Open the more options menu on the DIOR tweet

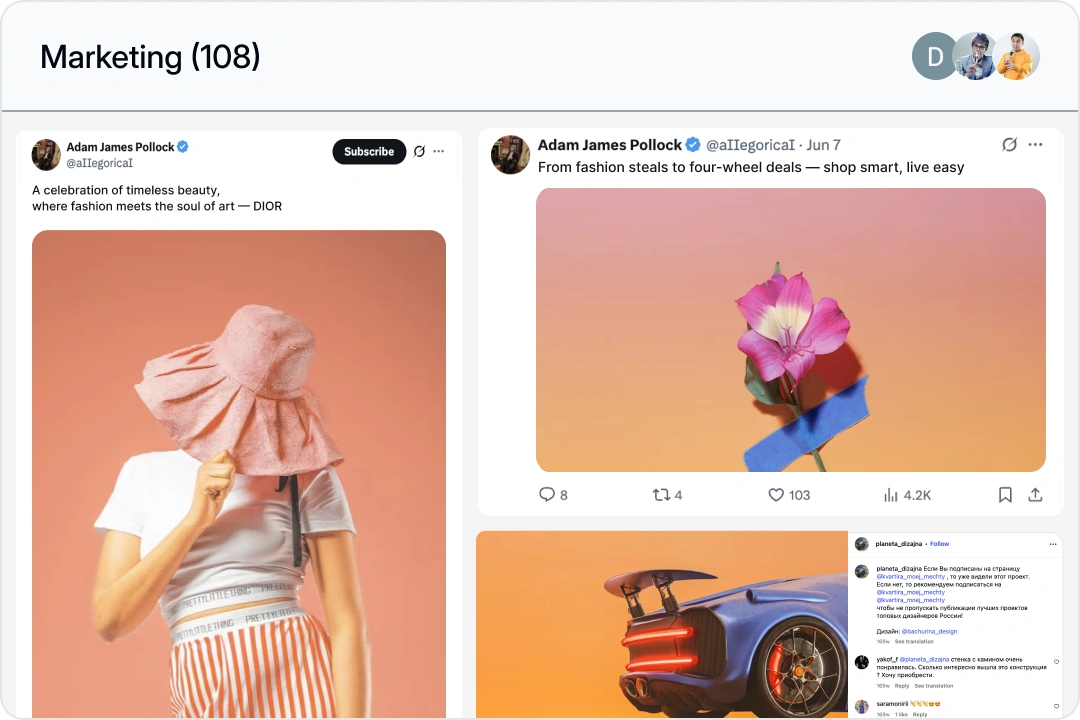pos(438,151)
